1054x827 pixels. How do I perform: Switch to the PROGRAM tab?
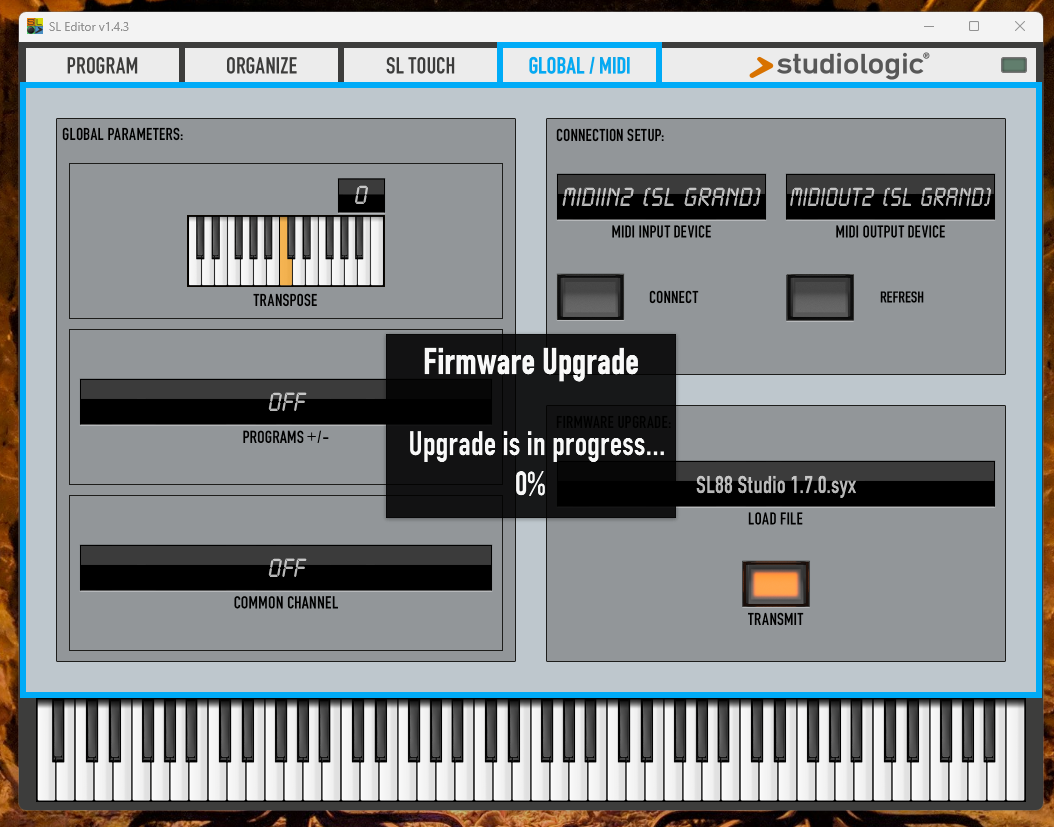(102, 65)
